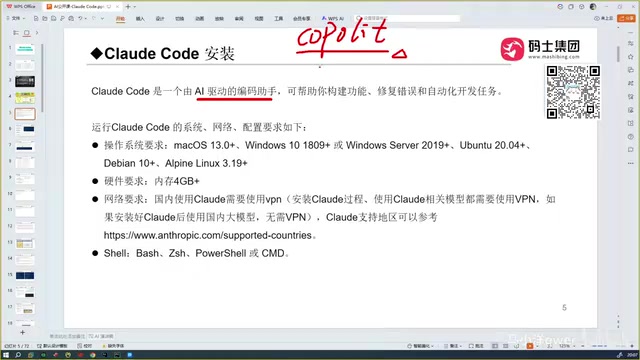Add a new document tab with plus

point(128,7)
